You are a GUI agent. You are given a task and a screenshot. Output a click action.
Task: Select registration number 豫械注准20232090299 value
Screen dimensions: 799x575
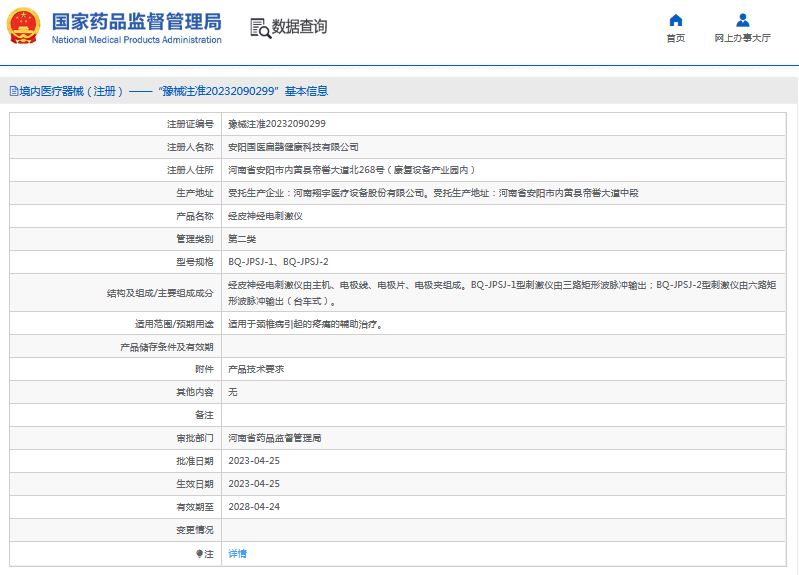pyautogui.click(x=277, y=124)
